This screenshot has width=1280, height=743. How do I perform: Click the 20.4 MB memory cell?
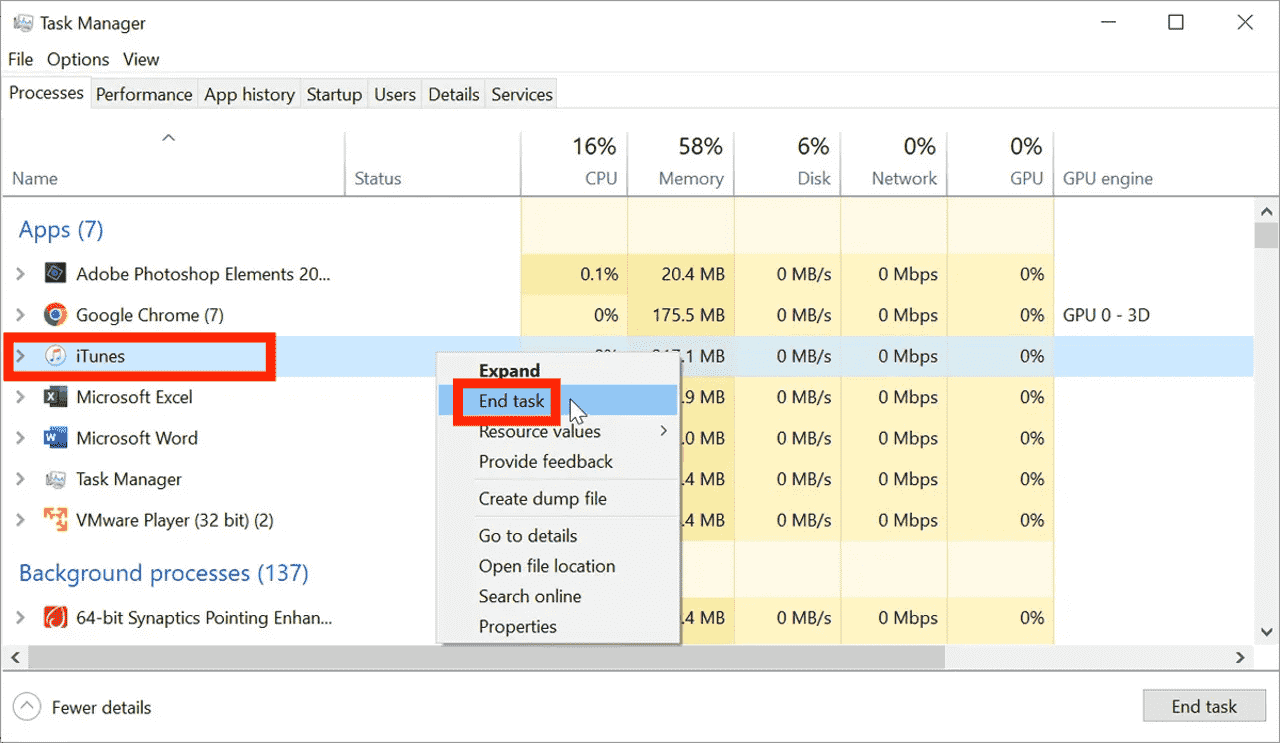pyautogui.click(x=681, y=274)
